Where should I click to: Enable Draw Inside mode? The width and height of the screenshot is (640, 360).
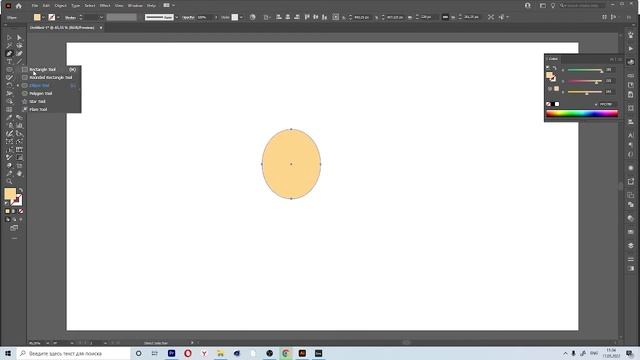click(x=21, y=220)
